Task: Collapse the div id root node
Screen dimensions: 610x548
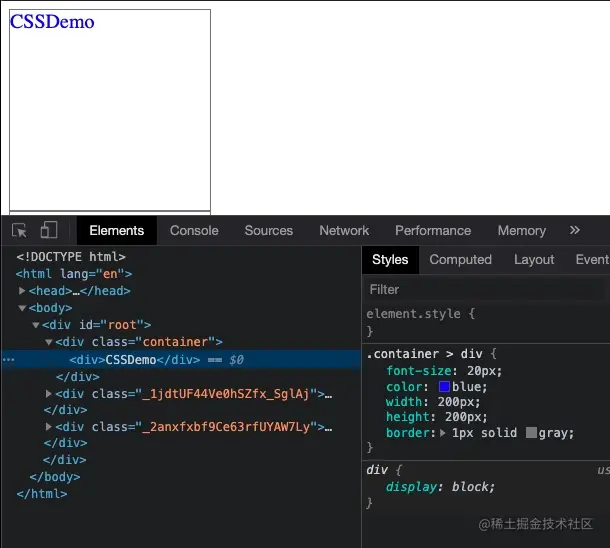Action: coord(36,325)
